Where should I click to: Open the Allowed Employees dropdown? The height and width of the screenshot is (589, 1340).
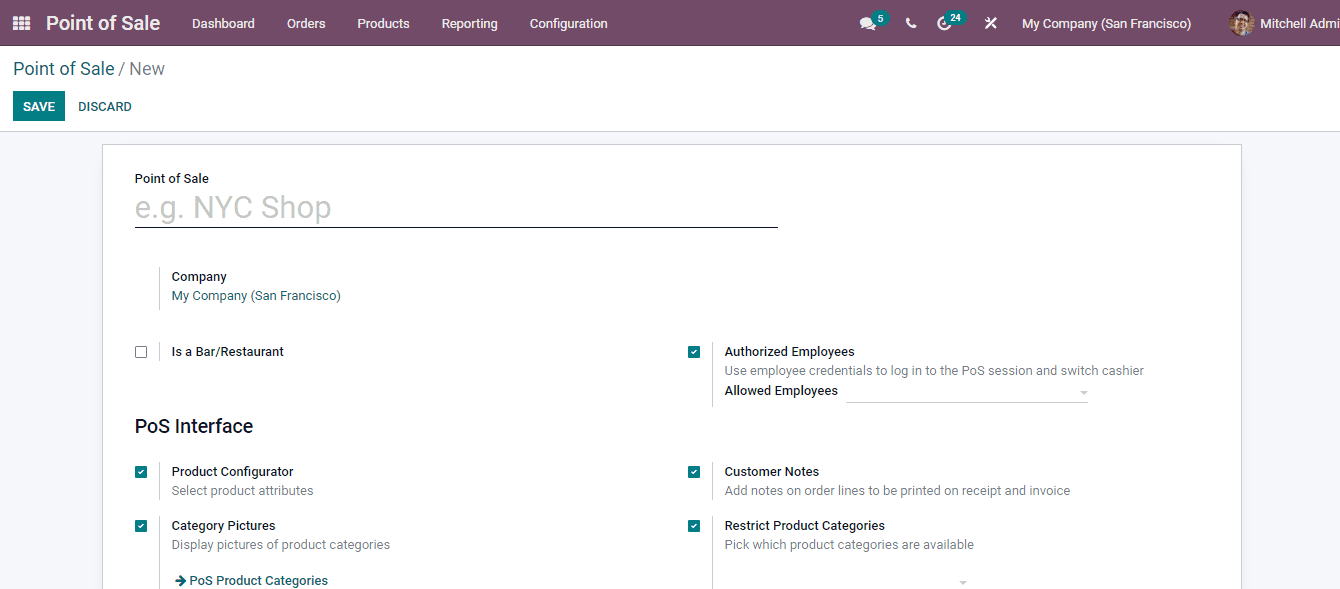(1083, 392)
